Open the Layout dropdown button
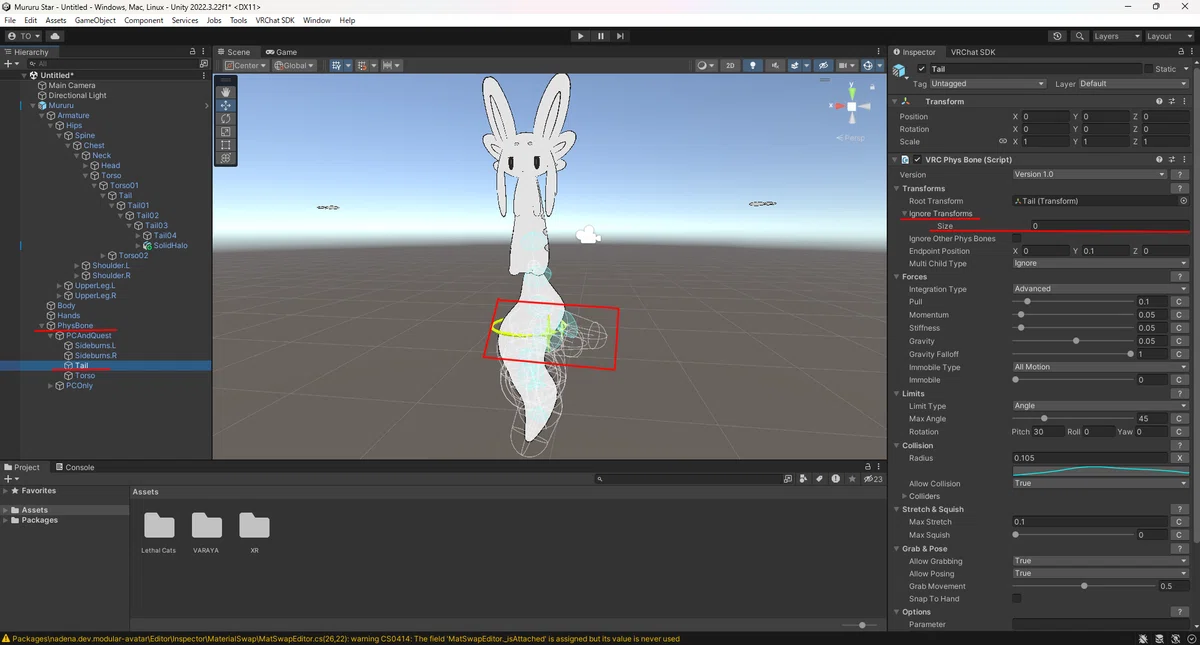 (1169, 36)
